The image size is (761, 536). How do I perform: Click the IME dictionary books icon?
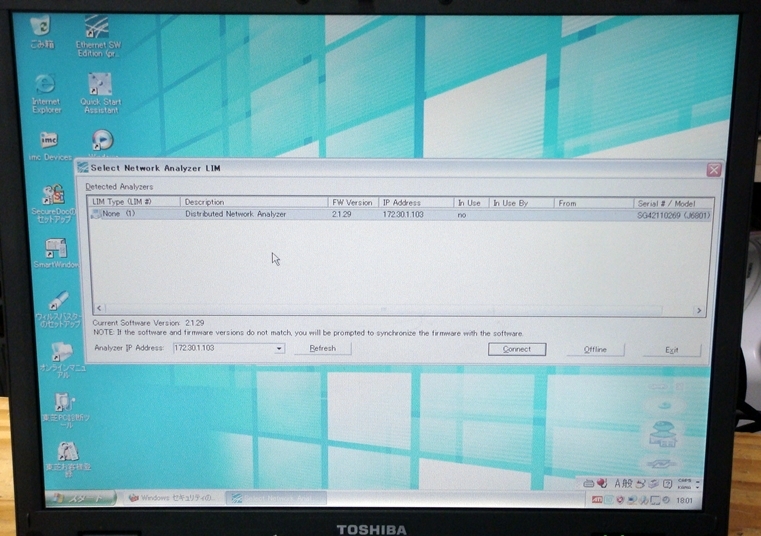click(654, 484)
